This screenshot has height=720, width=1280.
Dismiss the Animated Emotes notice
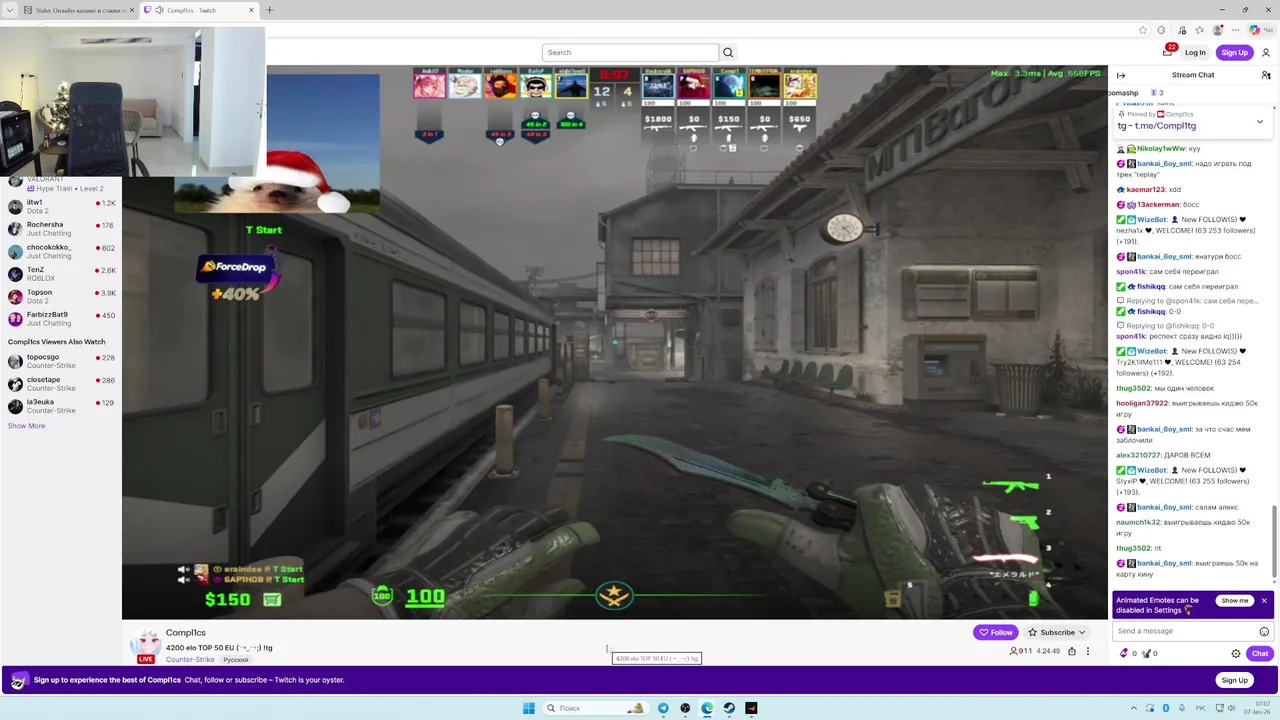coord(1264,601)
